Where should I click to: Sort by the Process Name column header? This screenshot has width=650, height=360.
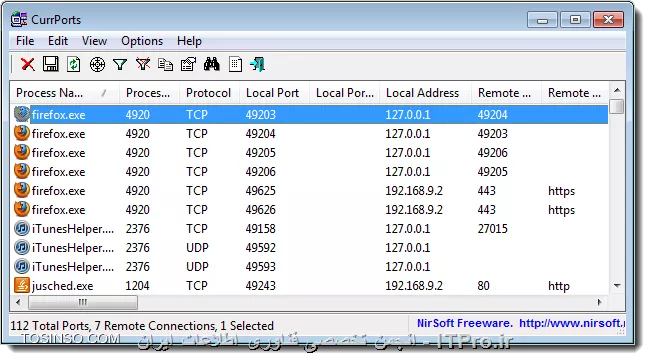click(65, 93)
